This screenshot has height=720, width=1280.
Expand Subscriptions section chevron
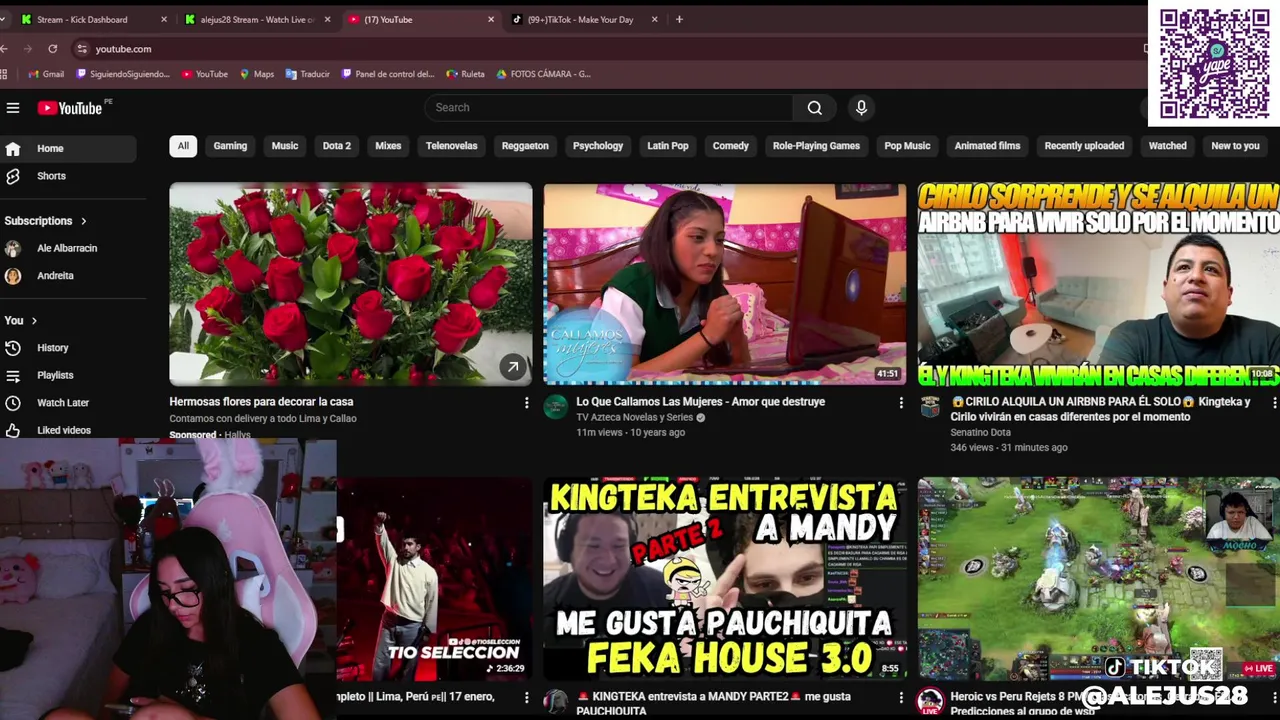tap(84, 221)
